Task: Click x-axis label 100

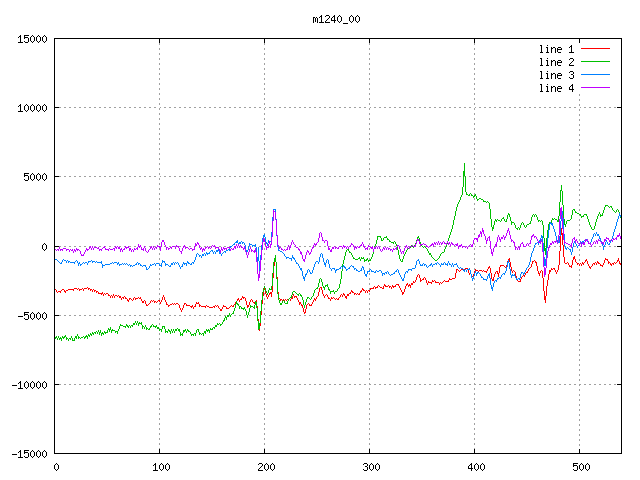Action: (161, 467)
